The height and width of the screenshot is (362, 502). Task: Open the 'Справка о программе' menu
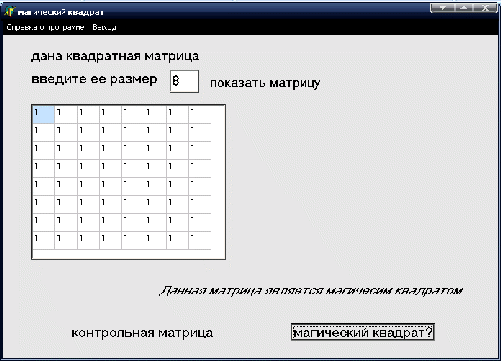(45, 27)
